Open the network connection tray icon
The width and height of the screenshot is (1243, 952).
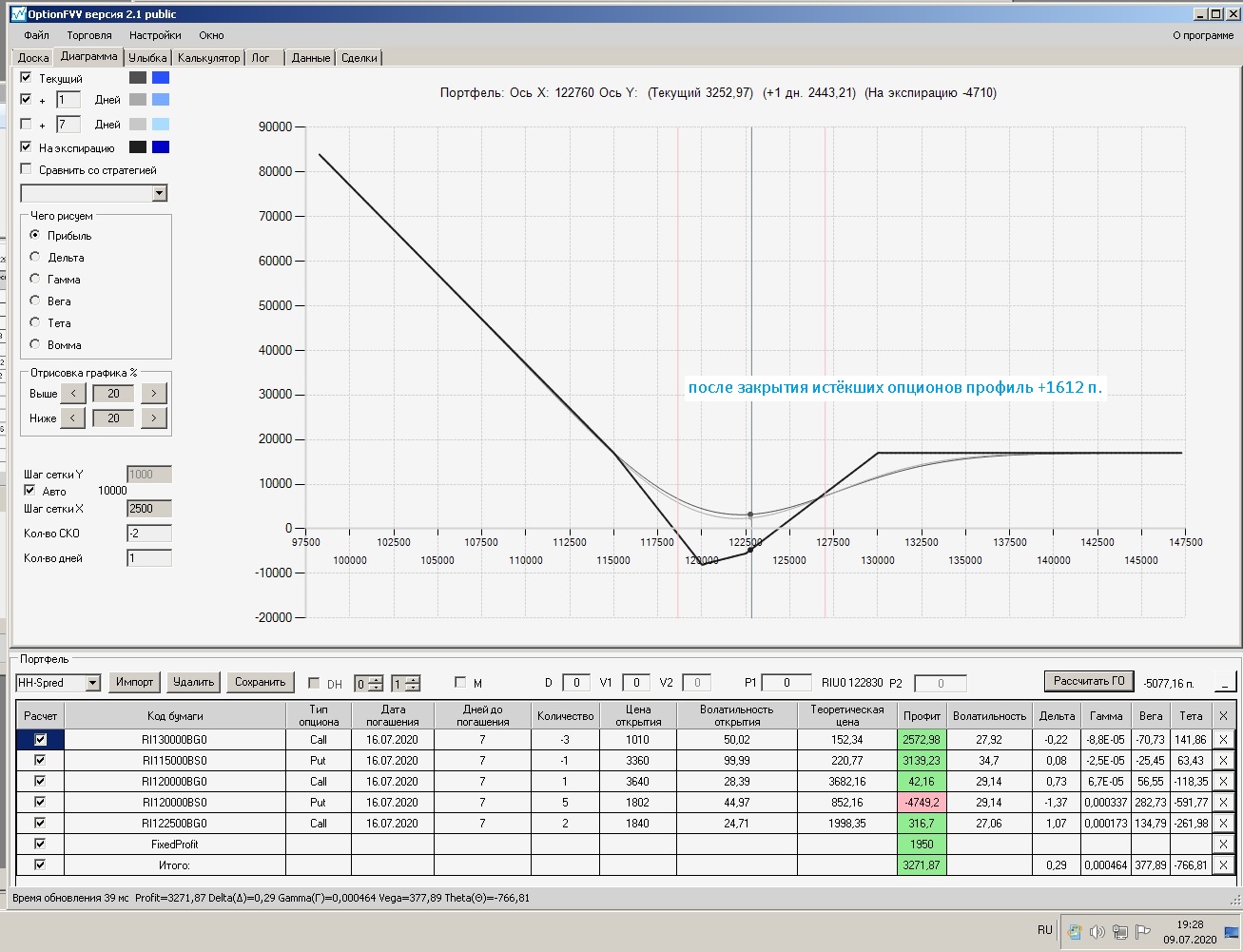(1119, 932)
